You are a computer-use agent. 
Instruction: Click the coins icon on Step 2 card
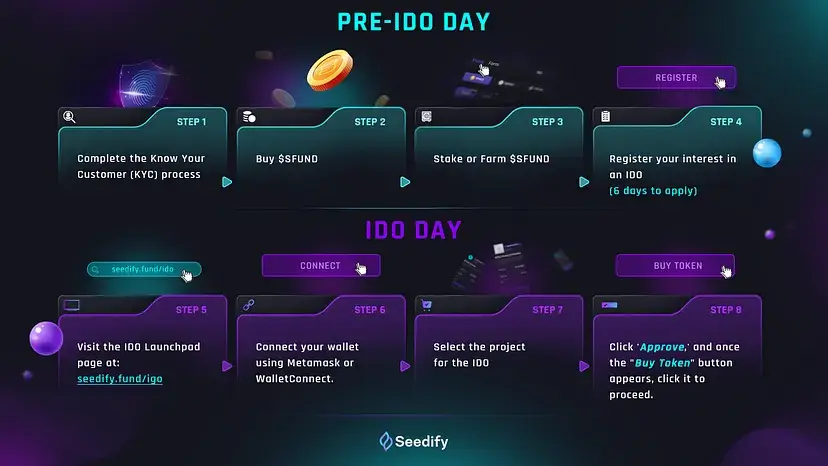pyautogui.click(x=249, y=117)
